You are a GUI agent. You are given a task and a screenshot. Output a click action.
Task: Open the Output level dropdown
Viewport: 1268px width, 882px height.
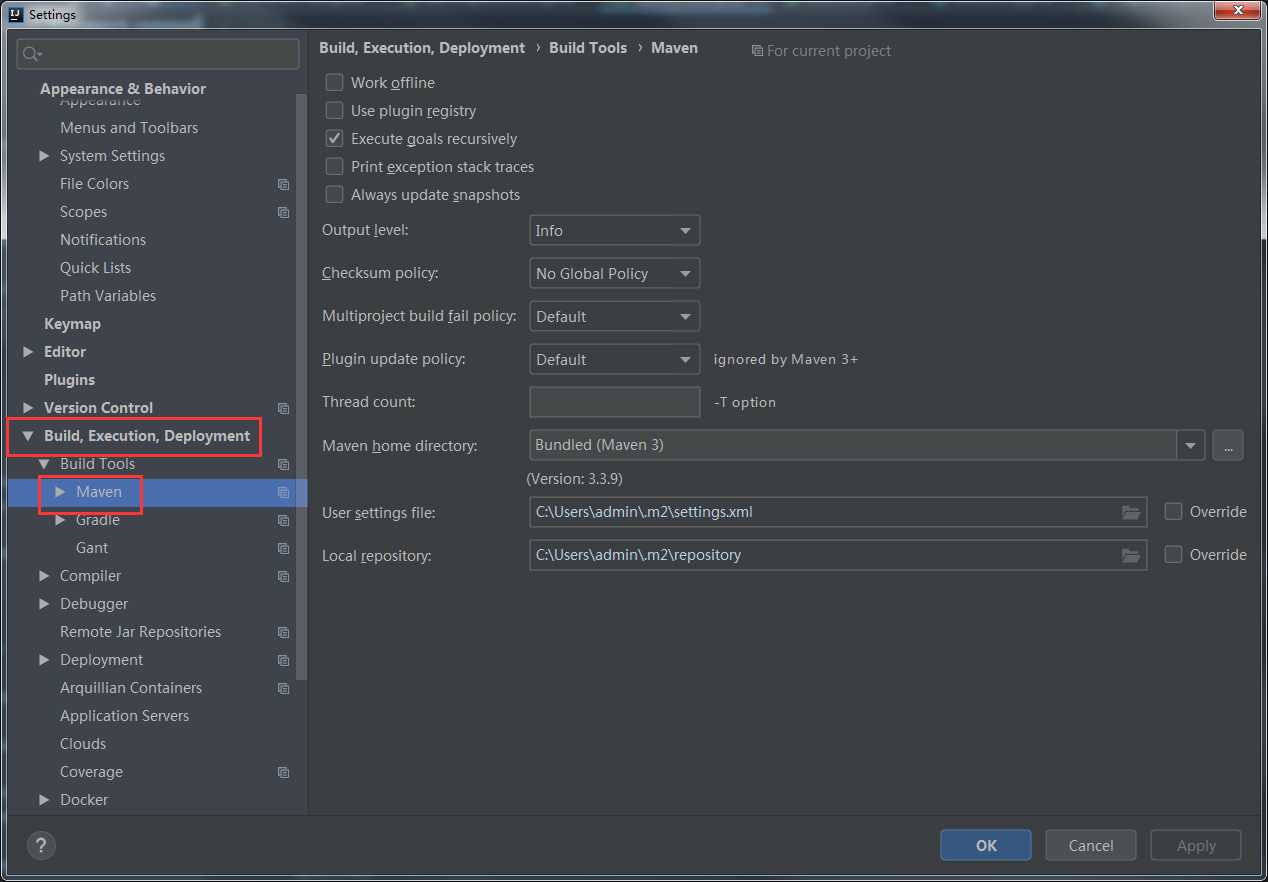click(614, 230)
